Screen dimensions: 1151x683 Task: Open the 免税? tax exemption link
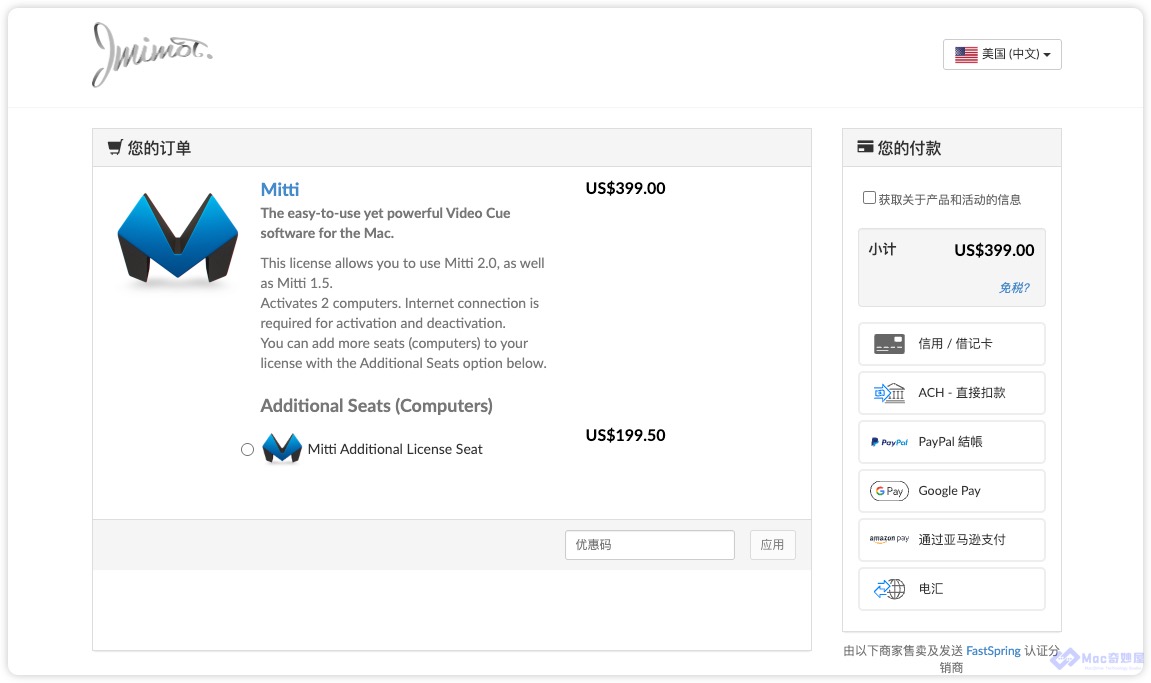(1014, 288)
